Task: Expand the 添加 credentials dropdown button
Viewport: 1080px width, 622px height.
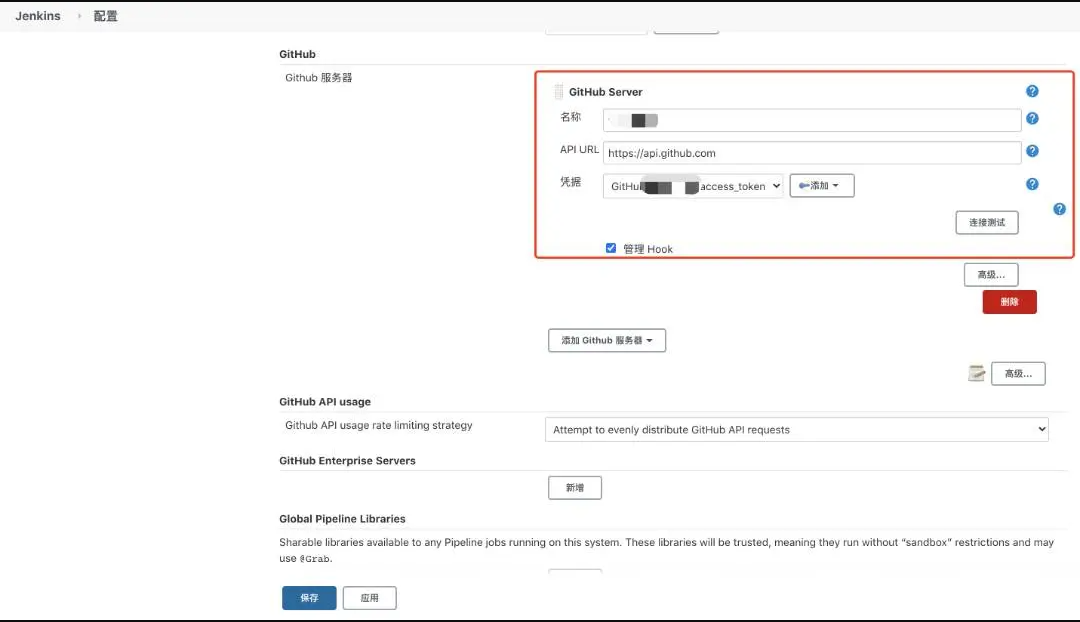Action: (x=822, y=186)
